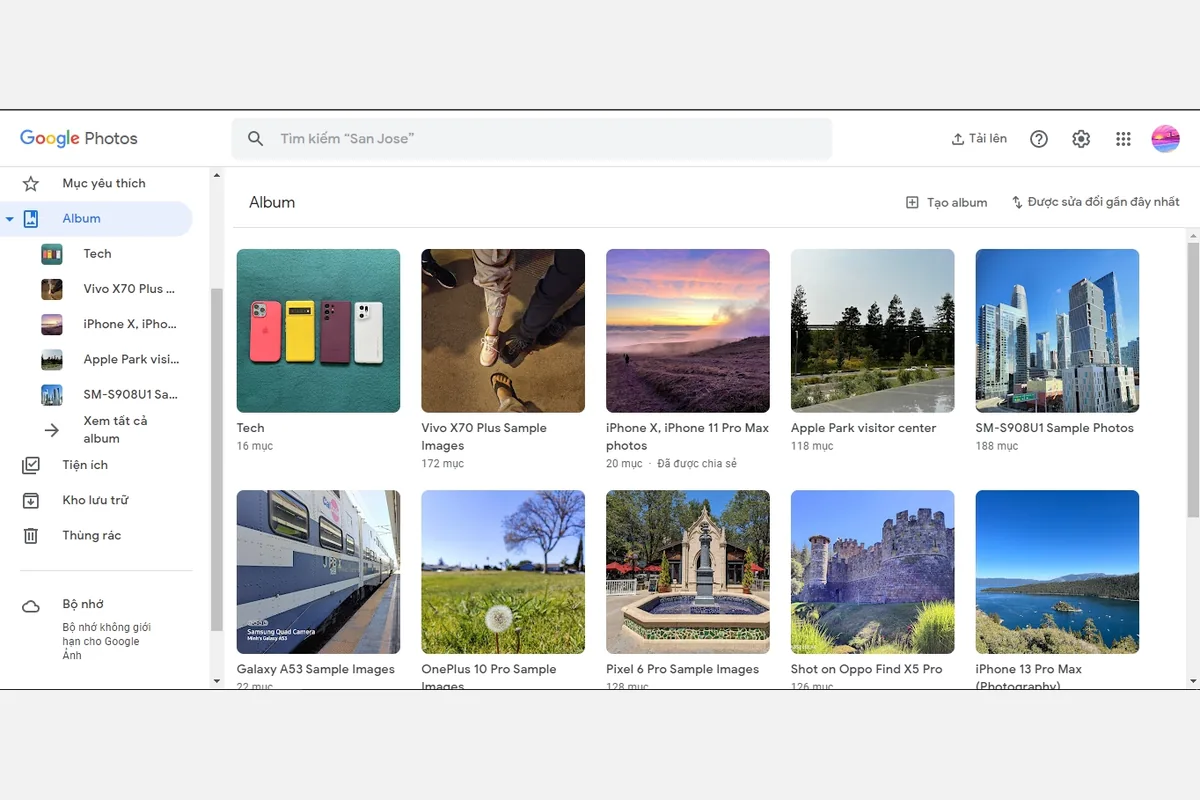Viewport: 1200px width, 800px height.
Task: Select the Album sidebar item
Action: click(96, 218)
